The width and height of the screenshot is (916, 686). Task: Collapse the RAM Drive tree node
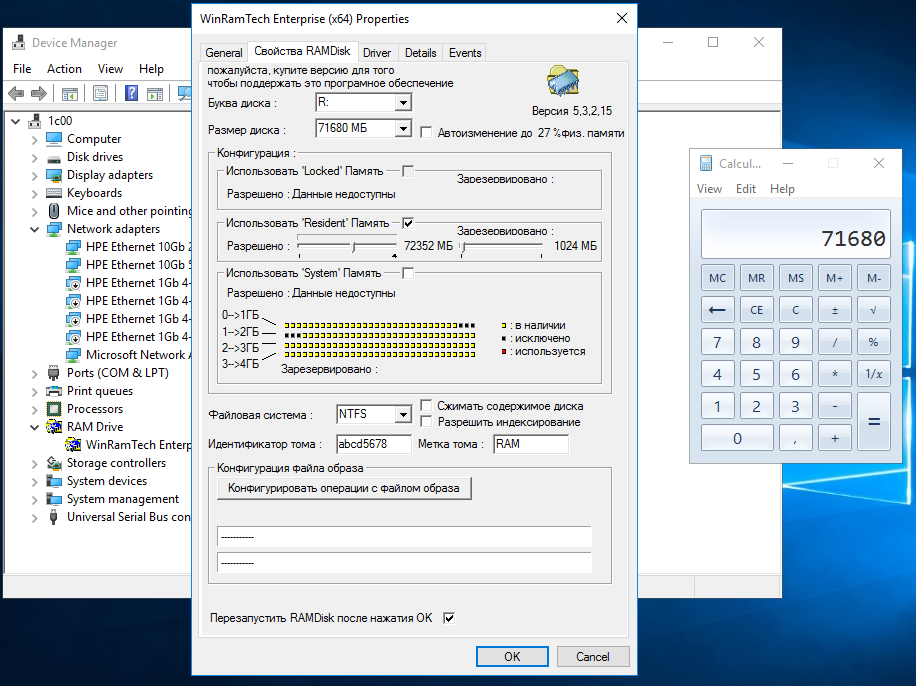tap(34, 427)
